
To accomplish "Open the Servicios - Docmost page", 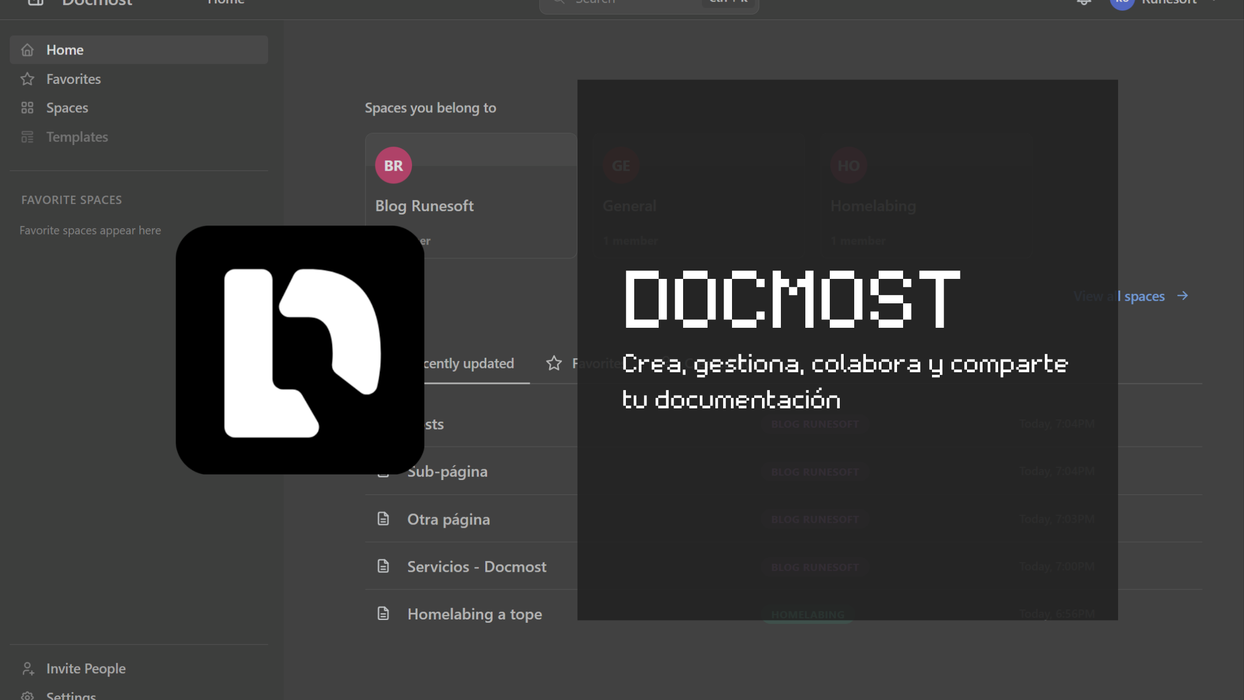I will [477, 567].
